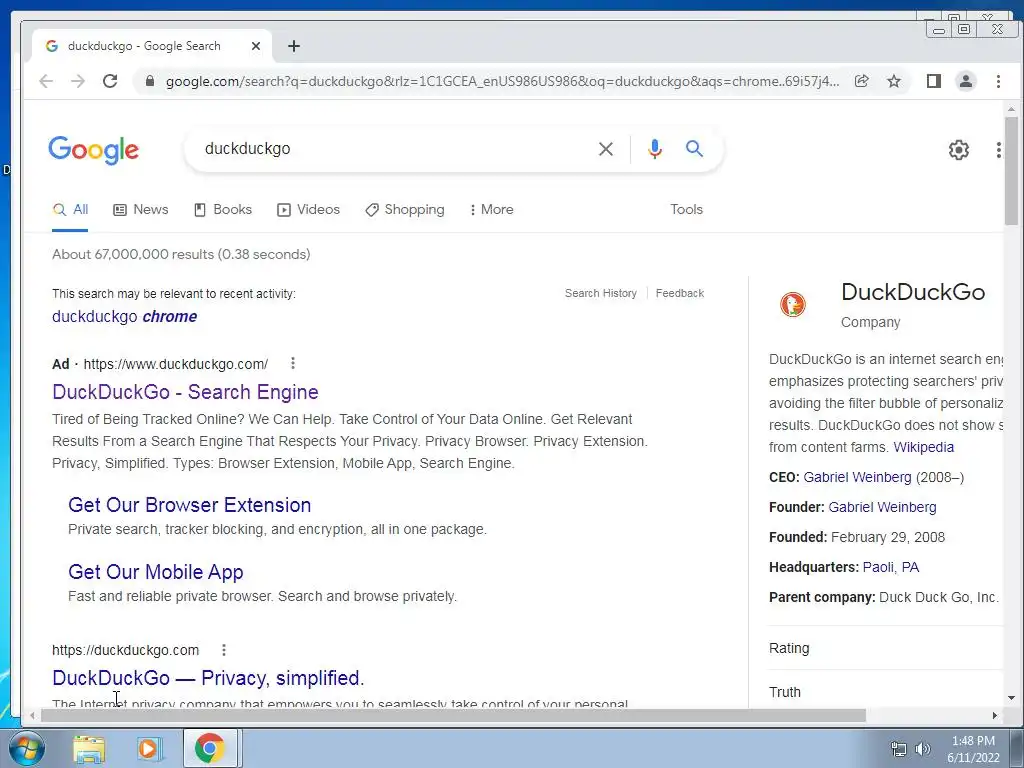Open the Windows Start menu orb
The height and width of the screenshot is (768, 1024).
tap(27, 748)
